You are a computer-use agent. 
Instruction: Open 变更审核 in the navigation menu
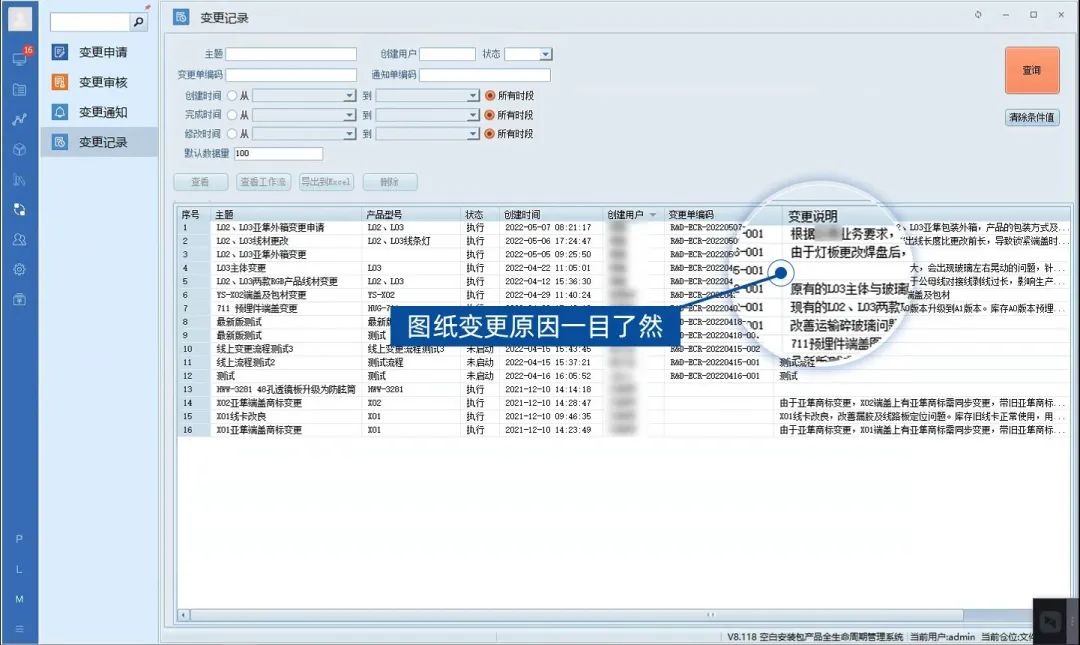click(x=103, y=82)
